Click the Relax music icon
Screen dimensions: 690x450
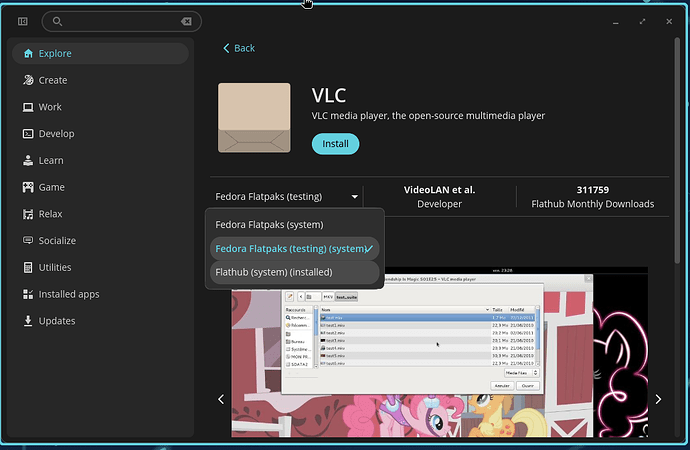[28, 214]
